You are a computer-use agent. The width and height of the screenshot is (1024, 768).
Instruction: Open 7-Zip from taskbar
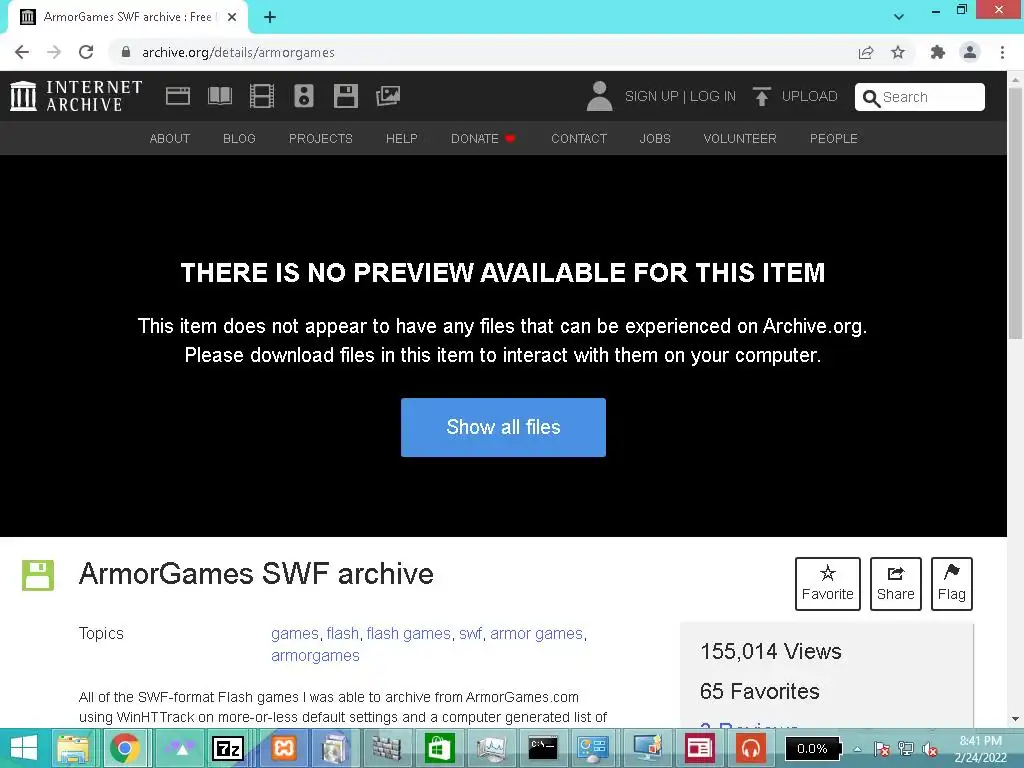coord(228,748)
